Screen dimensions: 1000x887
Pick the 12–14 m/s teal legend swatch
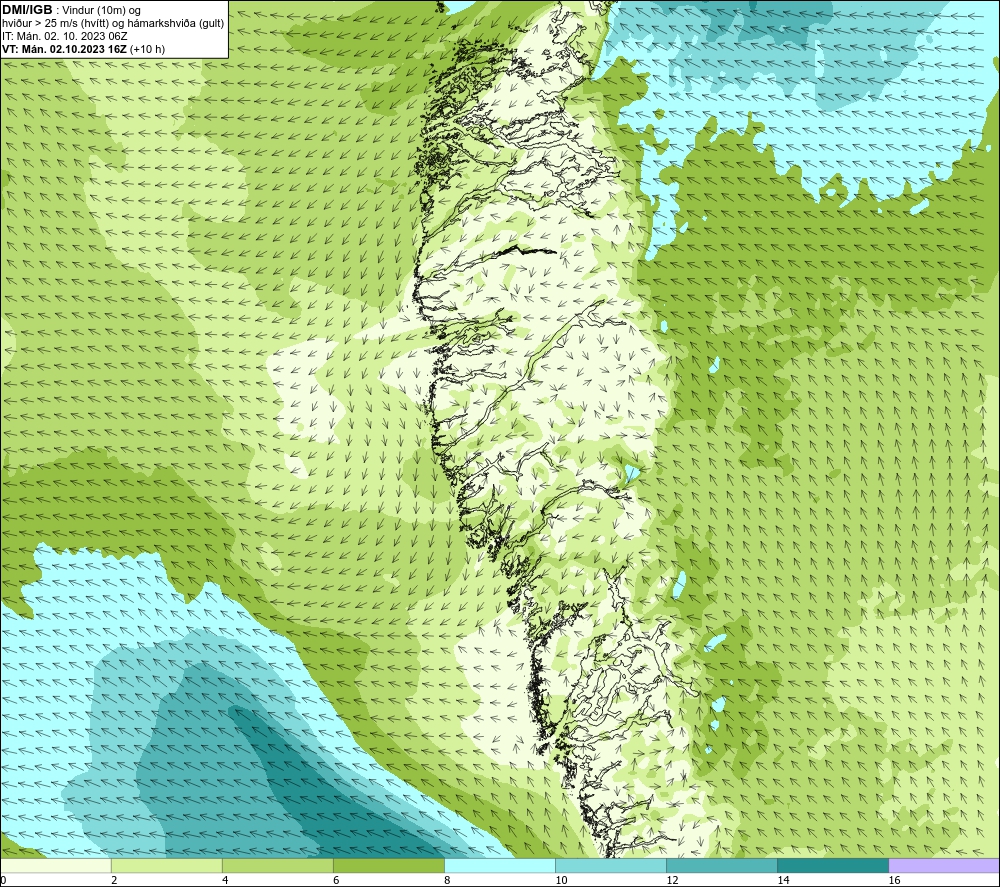coord(722,865)
